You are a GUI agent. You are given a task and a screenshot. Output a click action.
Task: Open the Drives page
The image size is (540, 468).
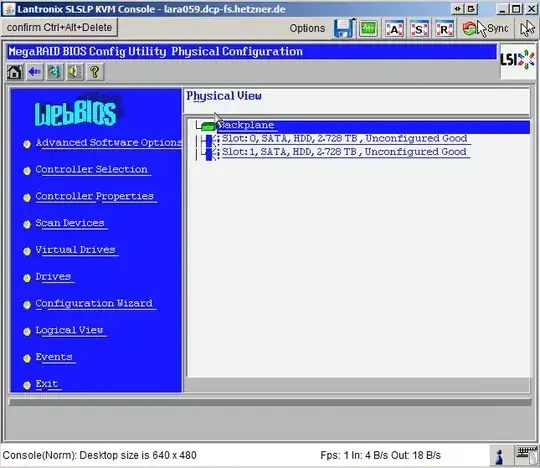coord(54,277)
